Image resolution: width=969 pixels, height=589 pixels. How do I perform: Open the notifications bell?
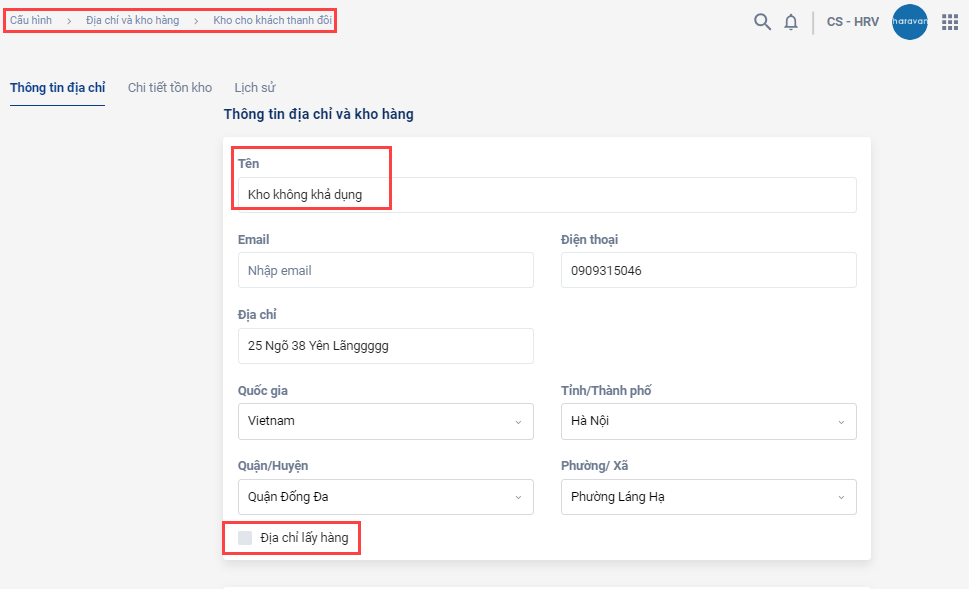pos(791,22)
